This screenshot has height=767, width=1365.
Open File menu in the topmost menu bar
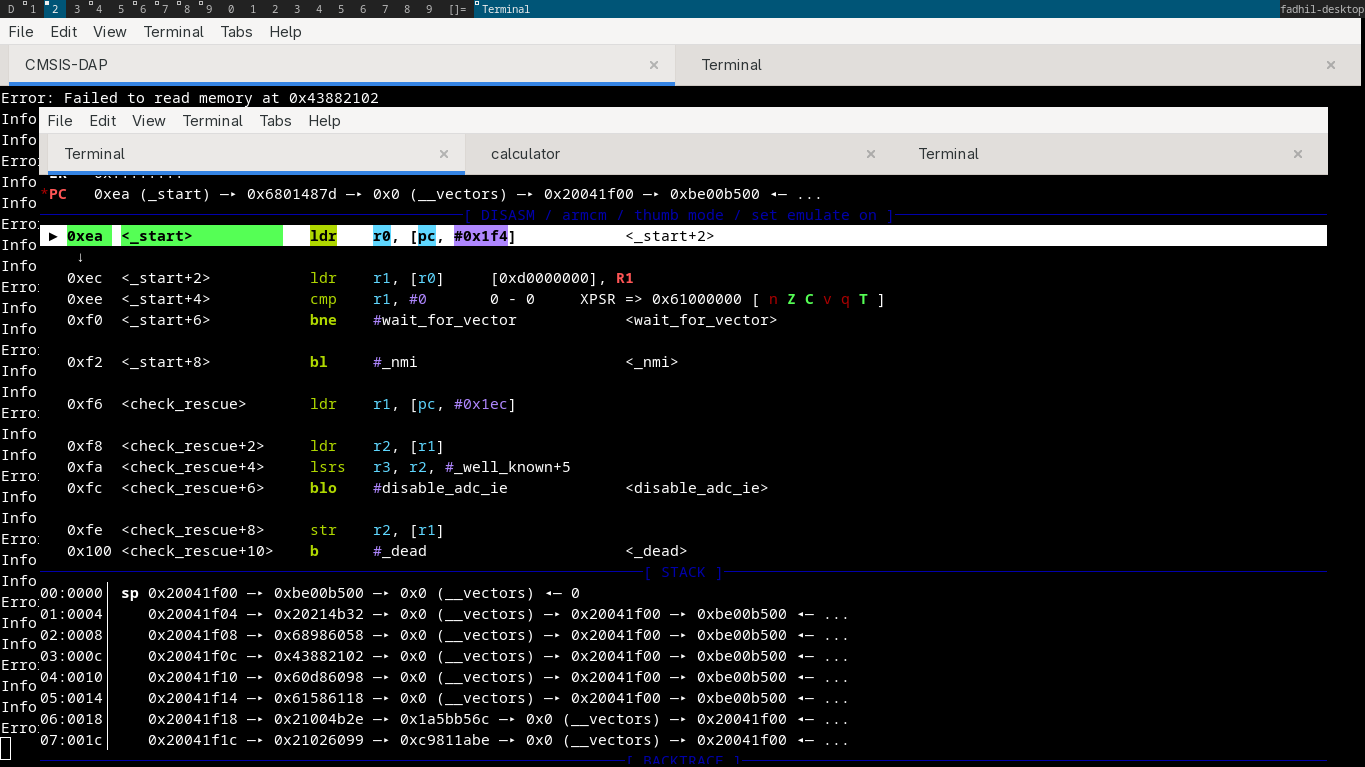click(x=21, y=32)
